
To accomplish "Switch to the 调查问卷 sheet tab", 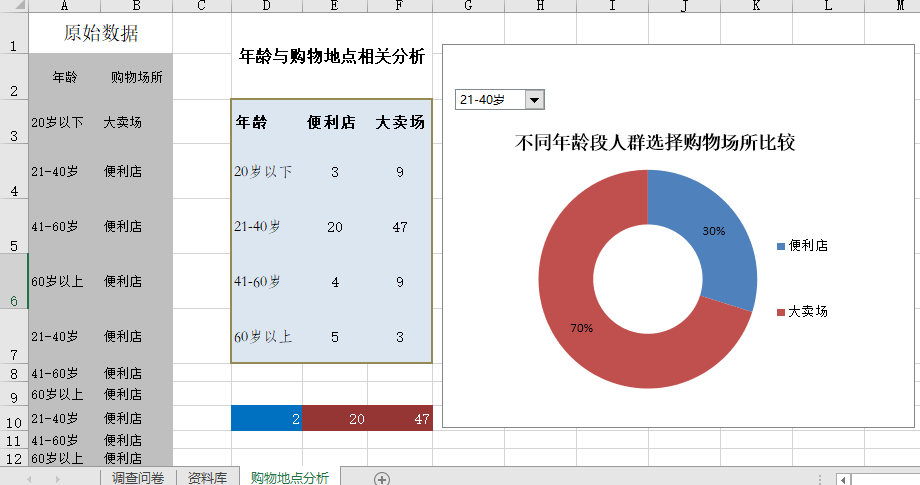I will 138,478.
